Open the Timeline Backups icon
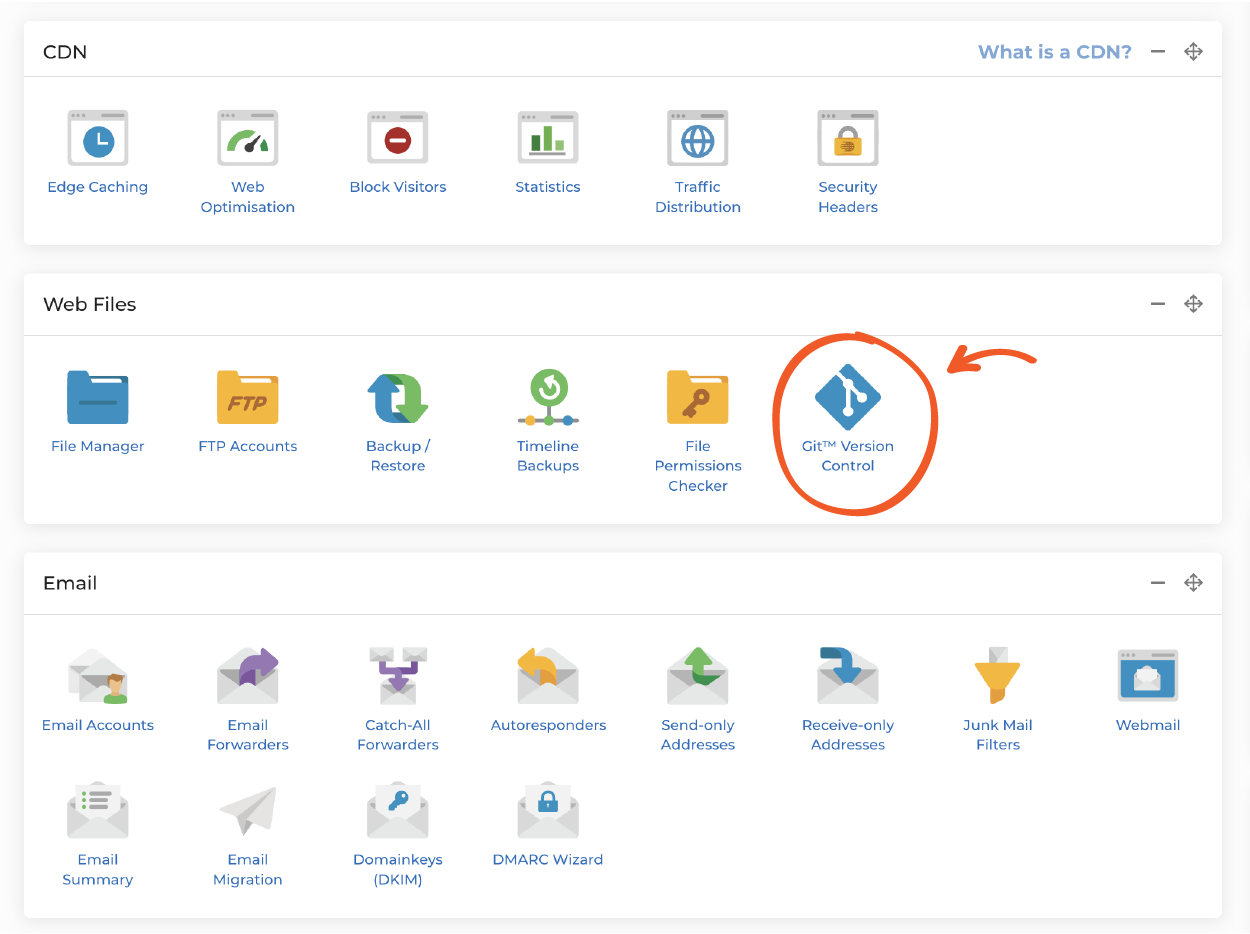1250x934 pixels. pyautogui.click(x=548, y=397)
